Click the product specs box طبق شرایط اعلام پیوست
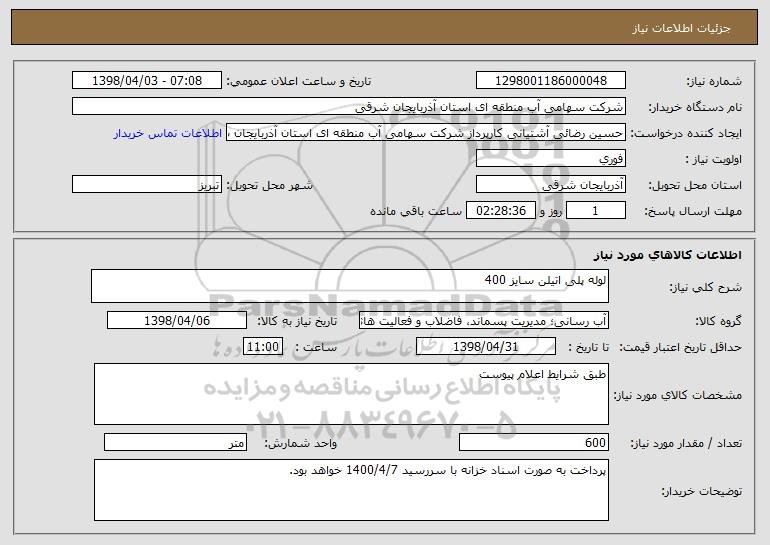Screen dimensions: 770x545 click(x=351, y=394)
